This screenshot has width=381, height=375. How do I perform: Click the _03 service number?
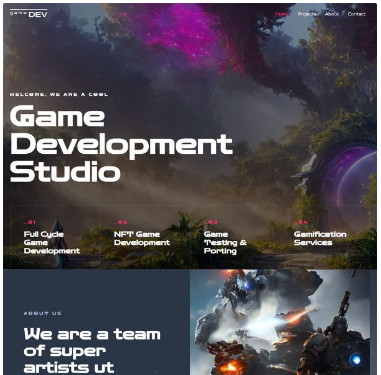click(211, 222)
